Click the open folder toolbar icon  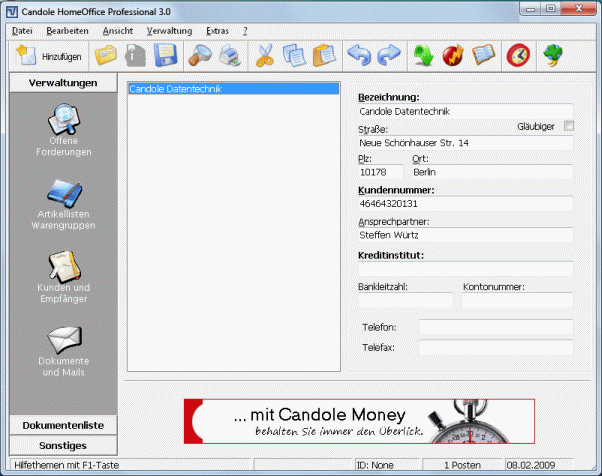(106, 56)
